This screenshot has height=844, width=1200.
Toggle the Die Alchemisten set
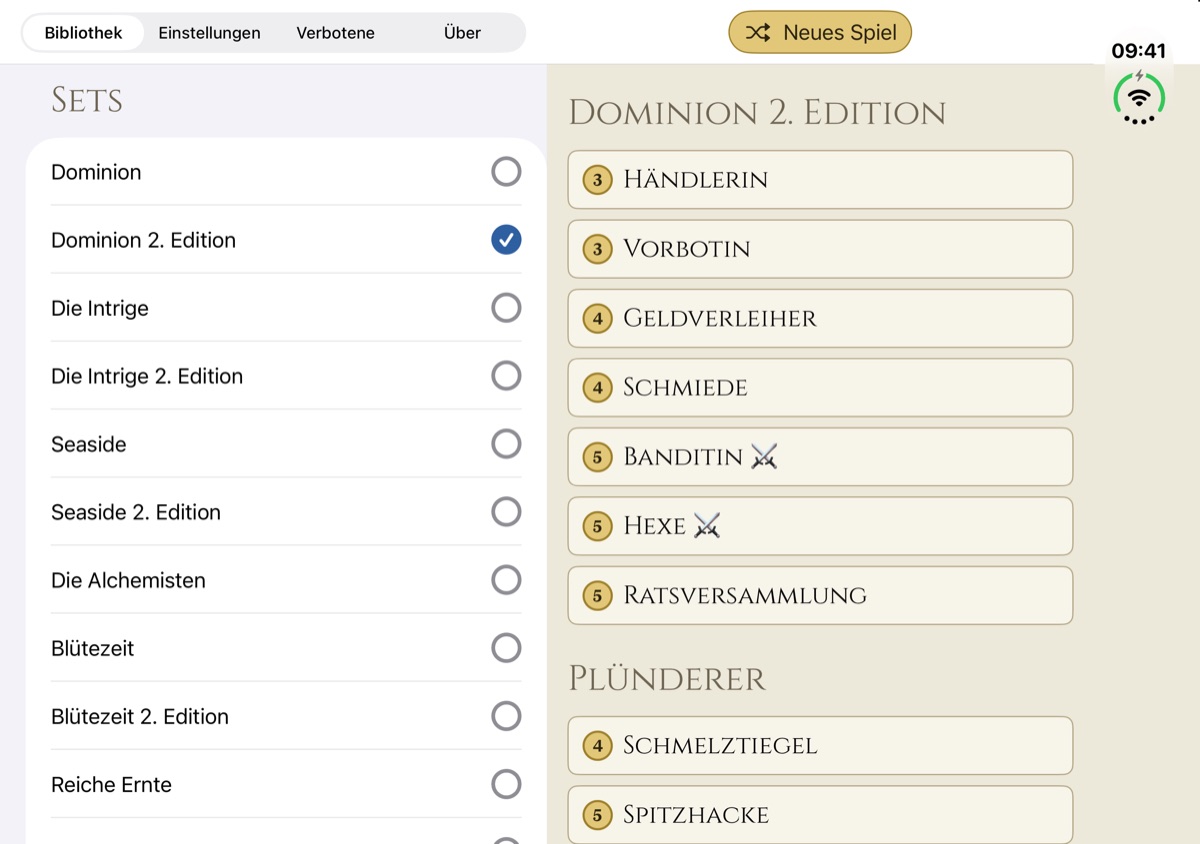(x=506, y=580)
